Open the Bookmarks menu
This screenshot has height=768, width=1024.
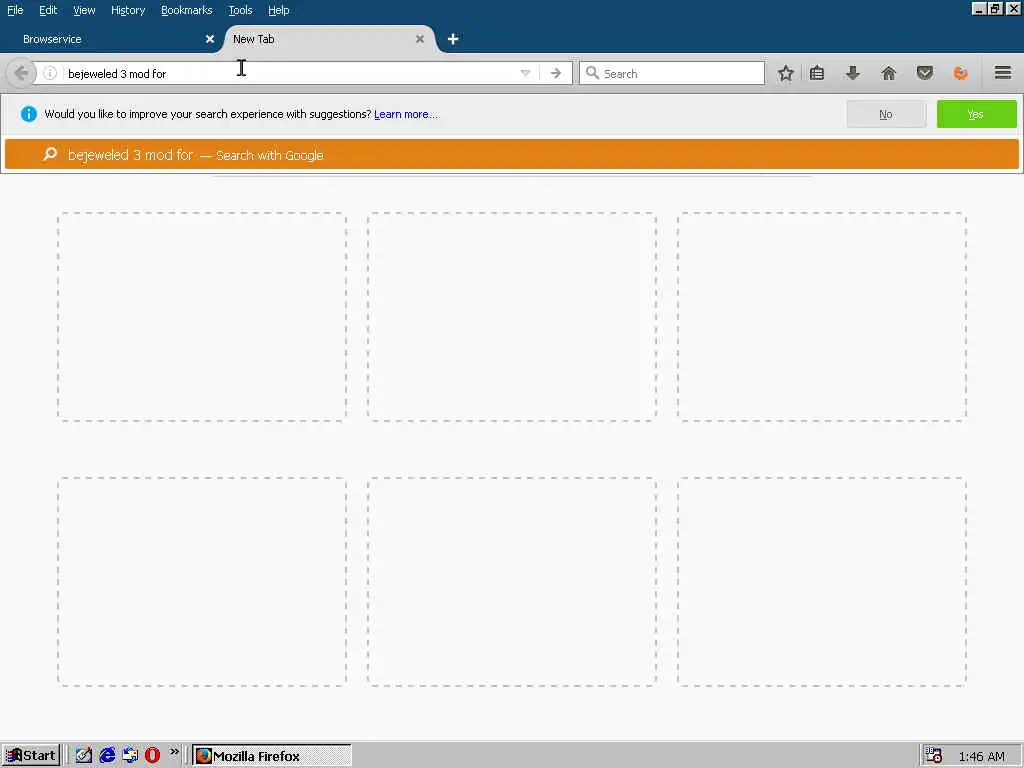coord(187,10)
